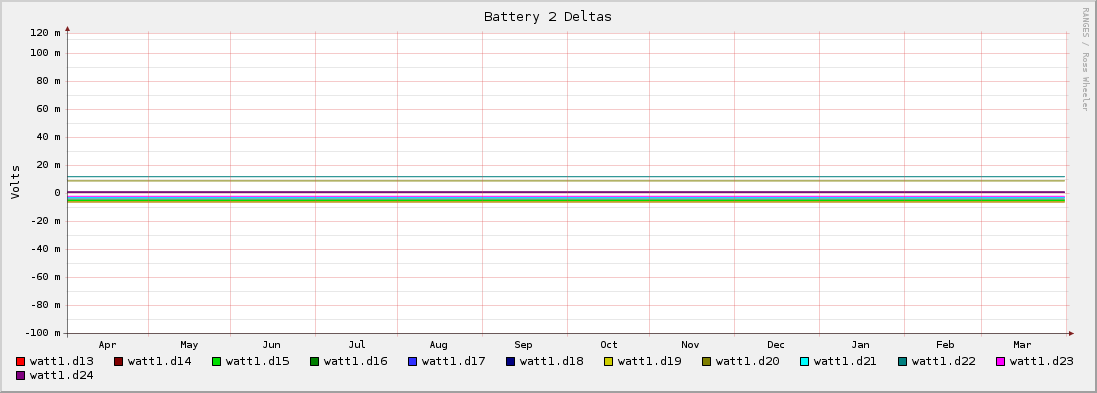Click the olive watt1.d20 legend swatch
The width and height of the screenshot is (1097, 393).
pos(706,362)
